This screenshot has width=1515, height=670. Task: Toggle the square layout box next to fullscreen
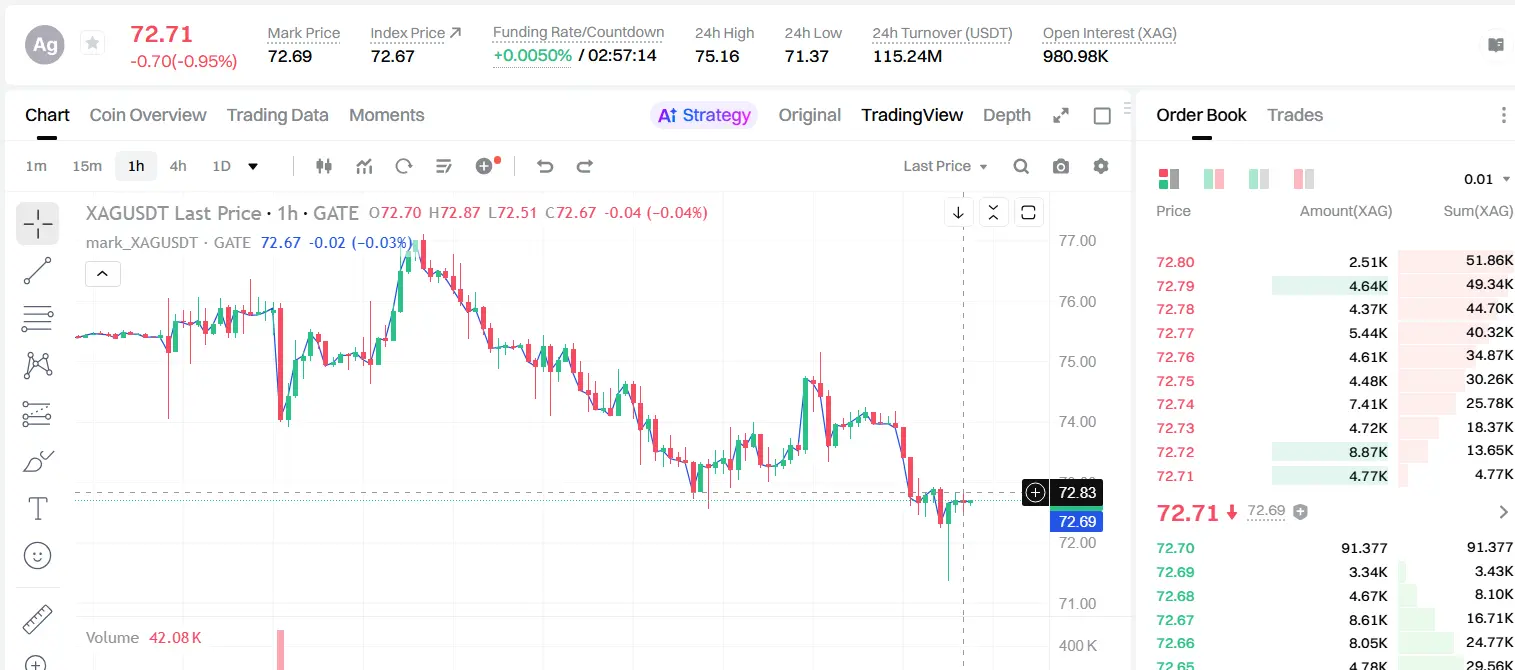pyautogui.click(x=1102, y=116)
